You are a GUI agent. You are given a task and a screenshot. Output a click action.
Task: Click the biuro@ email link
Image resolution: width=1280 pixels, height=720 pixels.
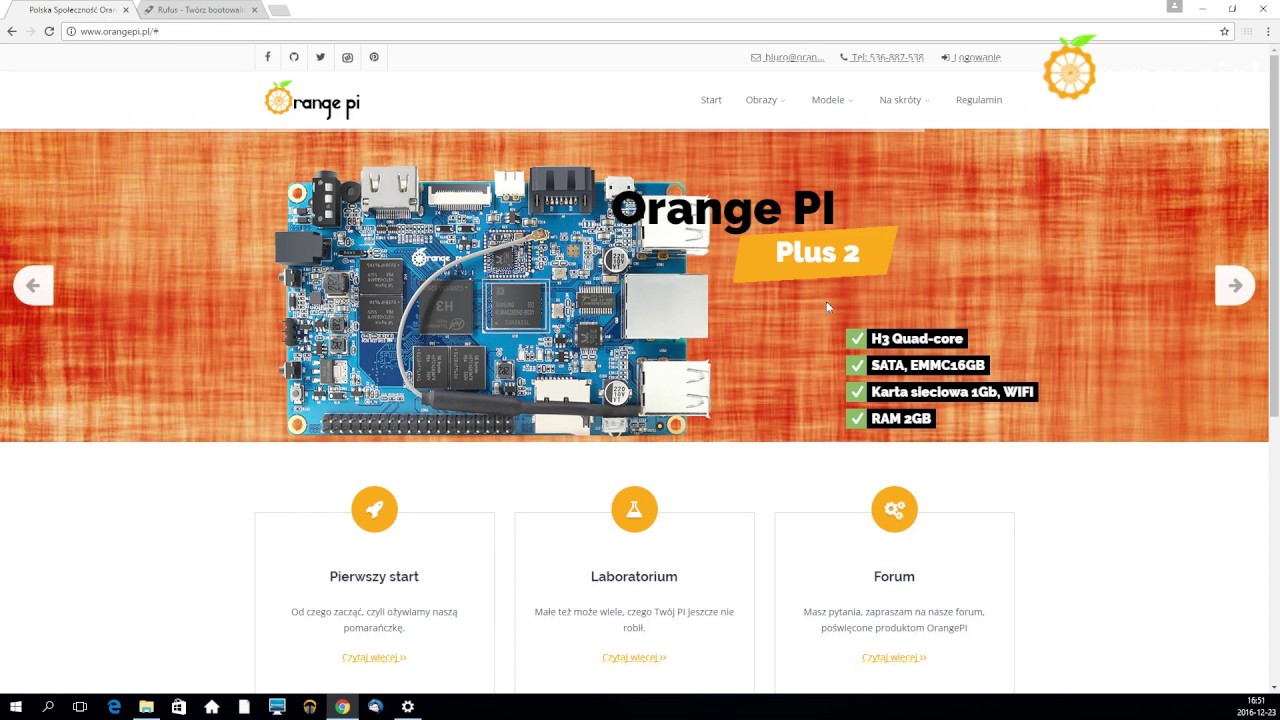[x=787, y=57]
